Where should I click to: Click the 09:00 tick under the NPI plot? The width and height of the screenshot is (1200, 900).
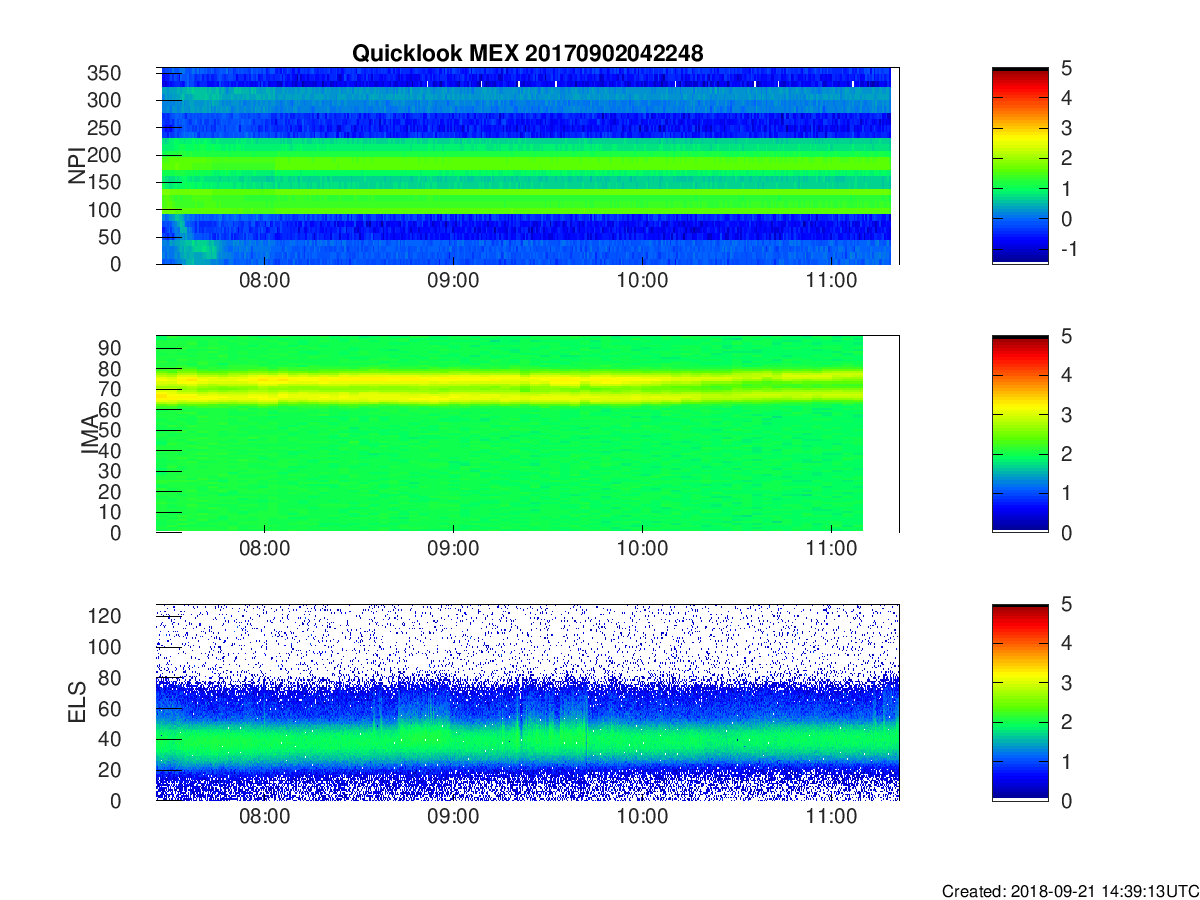[x=454, y=282]
